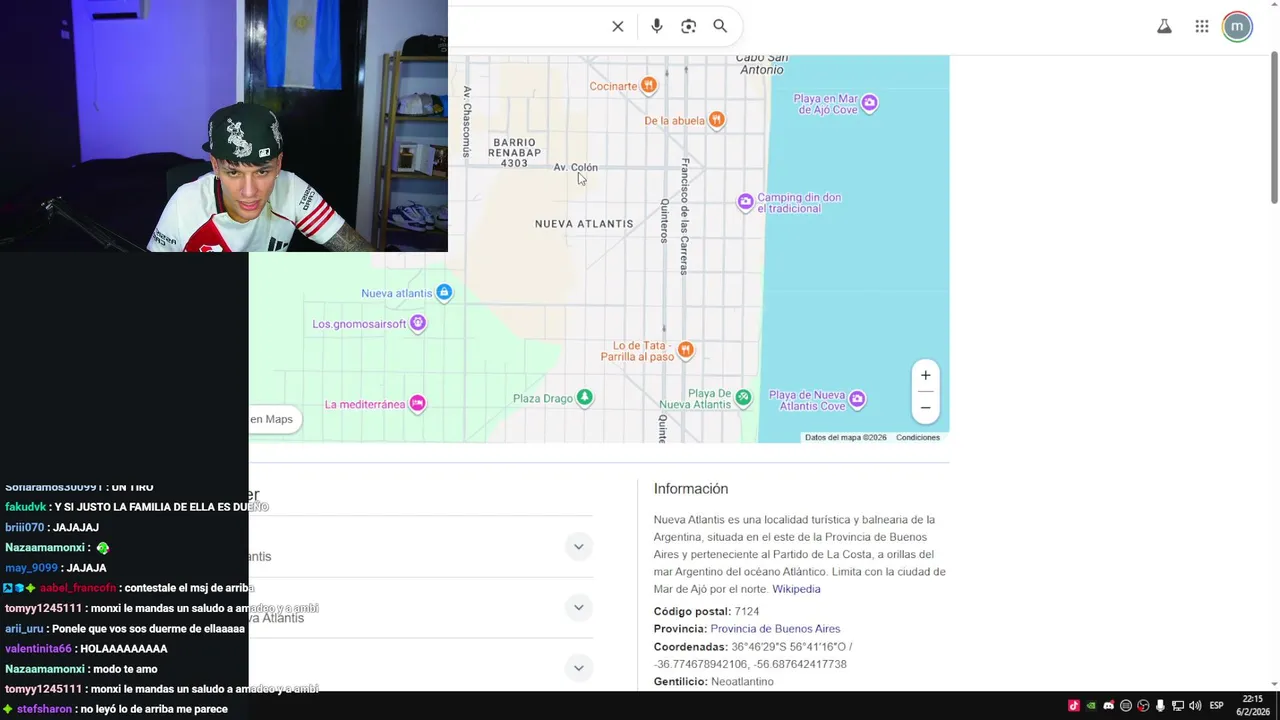Select the Nueva atlantis blue pin

pyautogui.click(x=444, y=293)
